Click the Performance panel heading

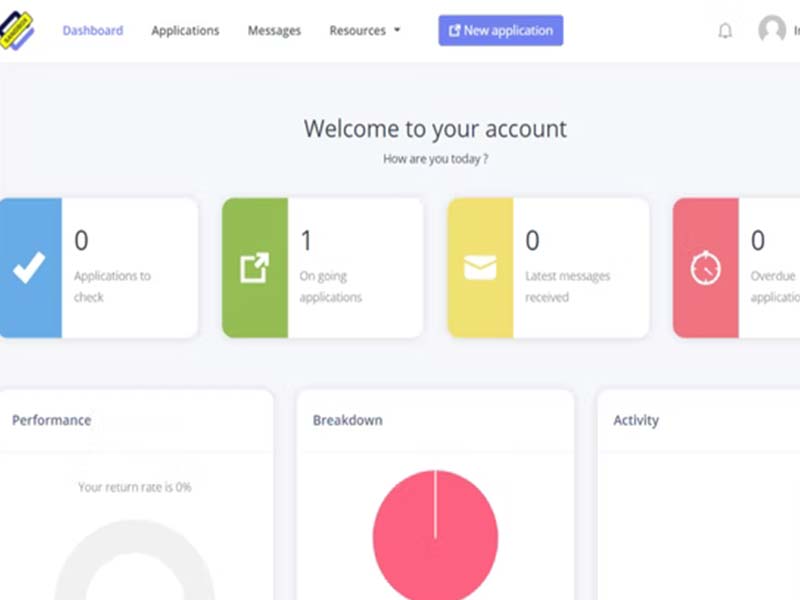point(52,420)
